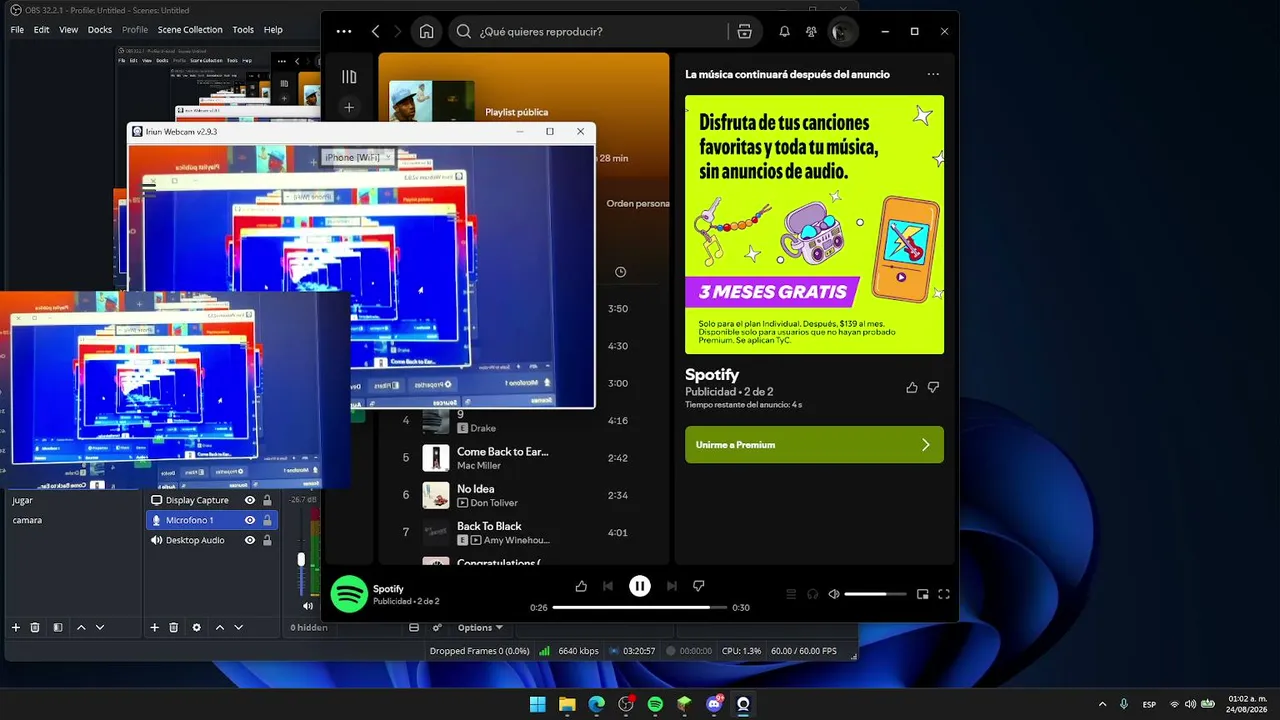Viewport: 1280px width, 720px height.
Task: Move scene down in OBS
Action: (100, 628)
